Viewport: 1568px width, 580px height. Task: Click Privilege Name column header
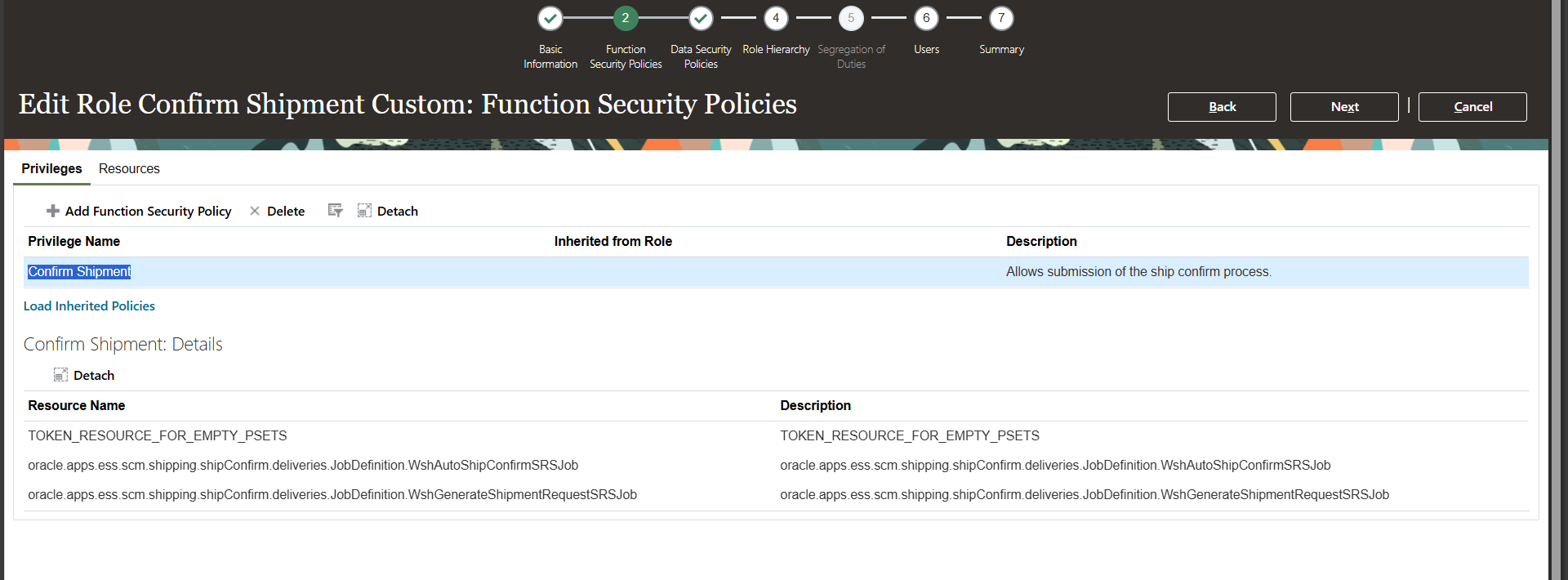coord(73,241)
